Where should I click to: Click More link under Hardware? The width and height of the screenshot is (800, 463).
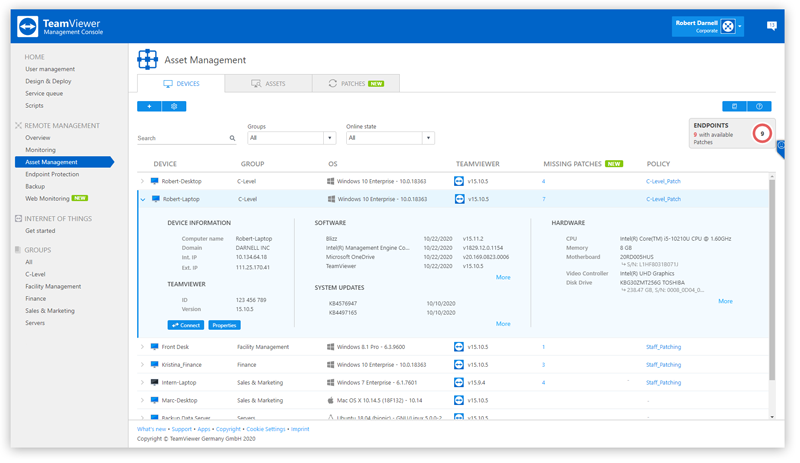725,301
